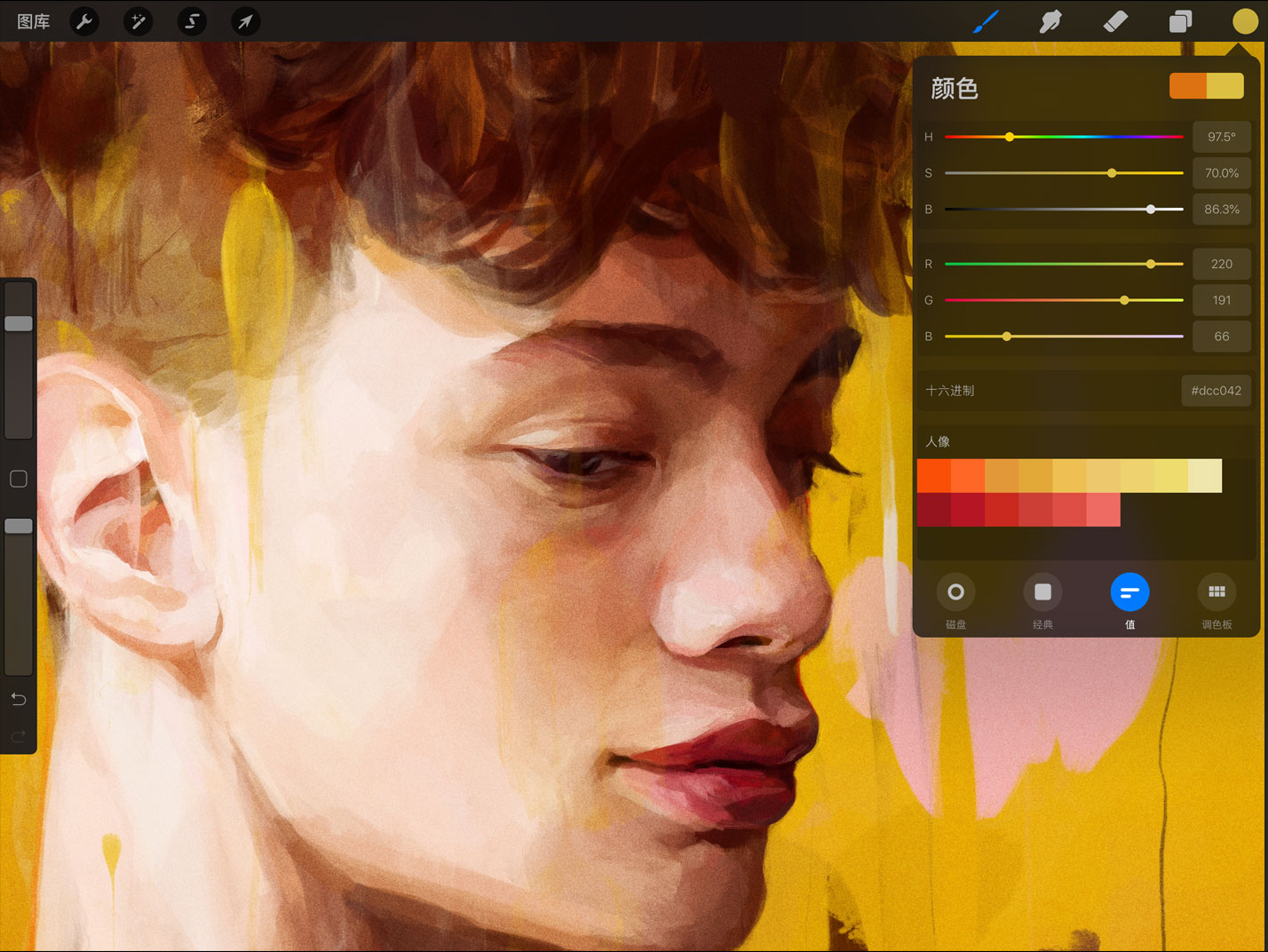This screenshot has width=1268, height=952.
Task: Select the 值 value tab
Action: click(1129, 601)
